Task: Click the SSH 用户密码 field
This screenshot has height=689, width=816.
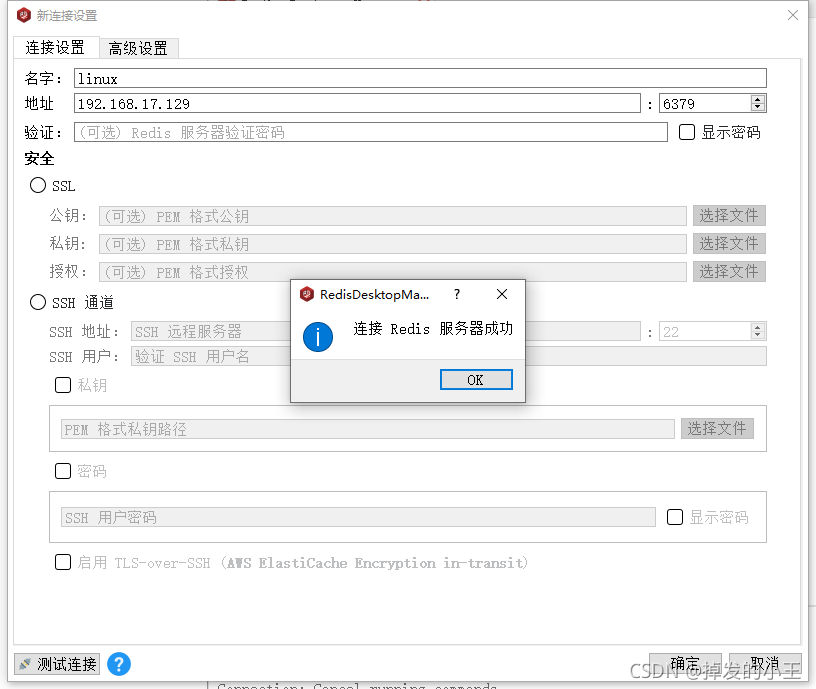Action: pyautogui.click(x=358, y=517)
